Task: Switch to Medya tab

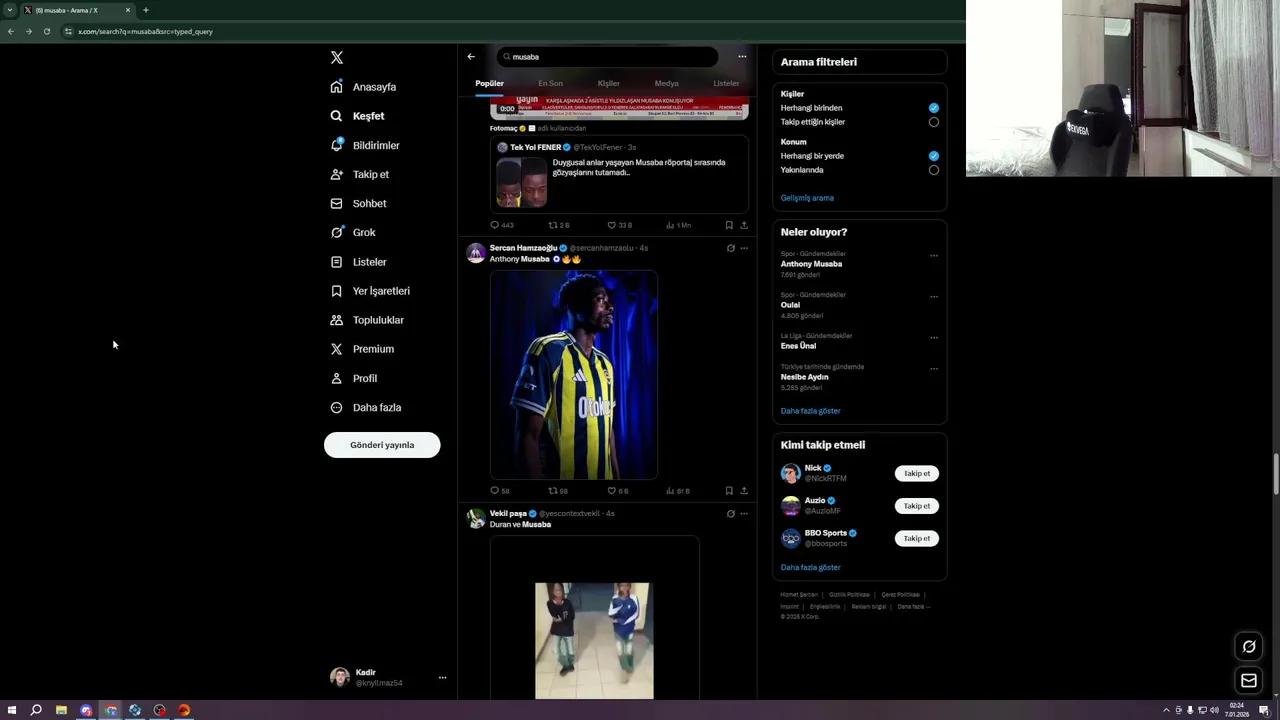Action: (x=666, y=84)
